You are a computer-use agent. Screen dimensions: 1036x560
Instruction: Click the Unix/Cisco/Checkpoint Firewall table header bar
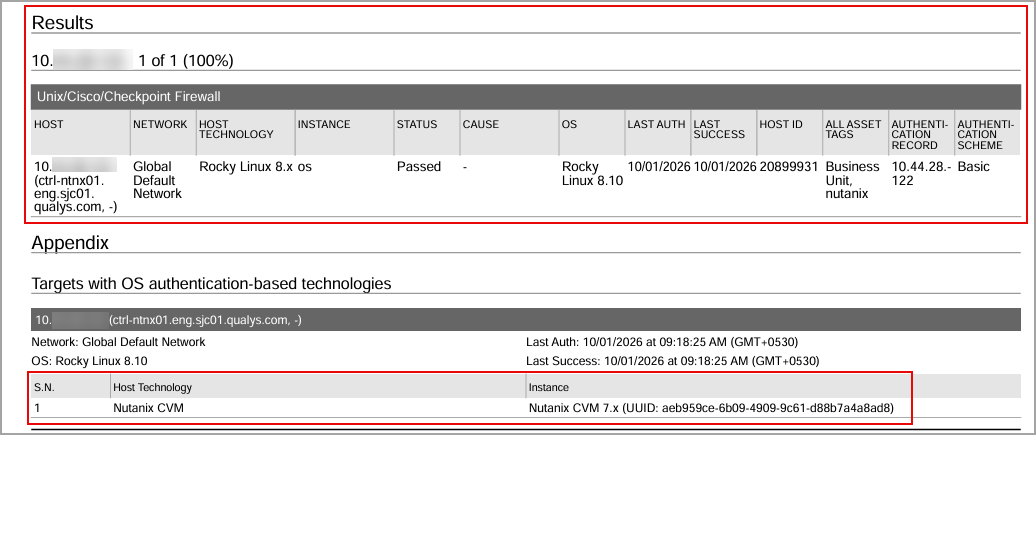[525, 96]
